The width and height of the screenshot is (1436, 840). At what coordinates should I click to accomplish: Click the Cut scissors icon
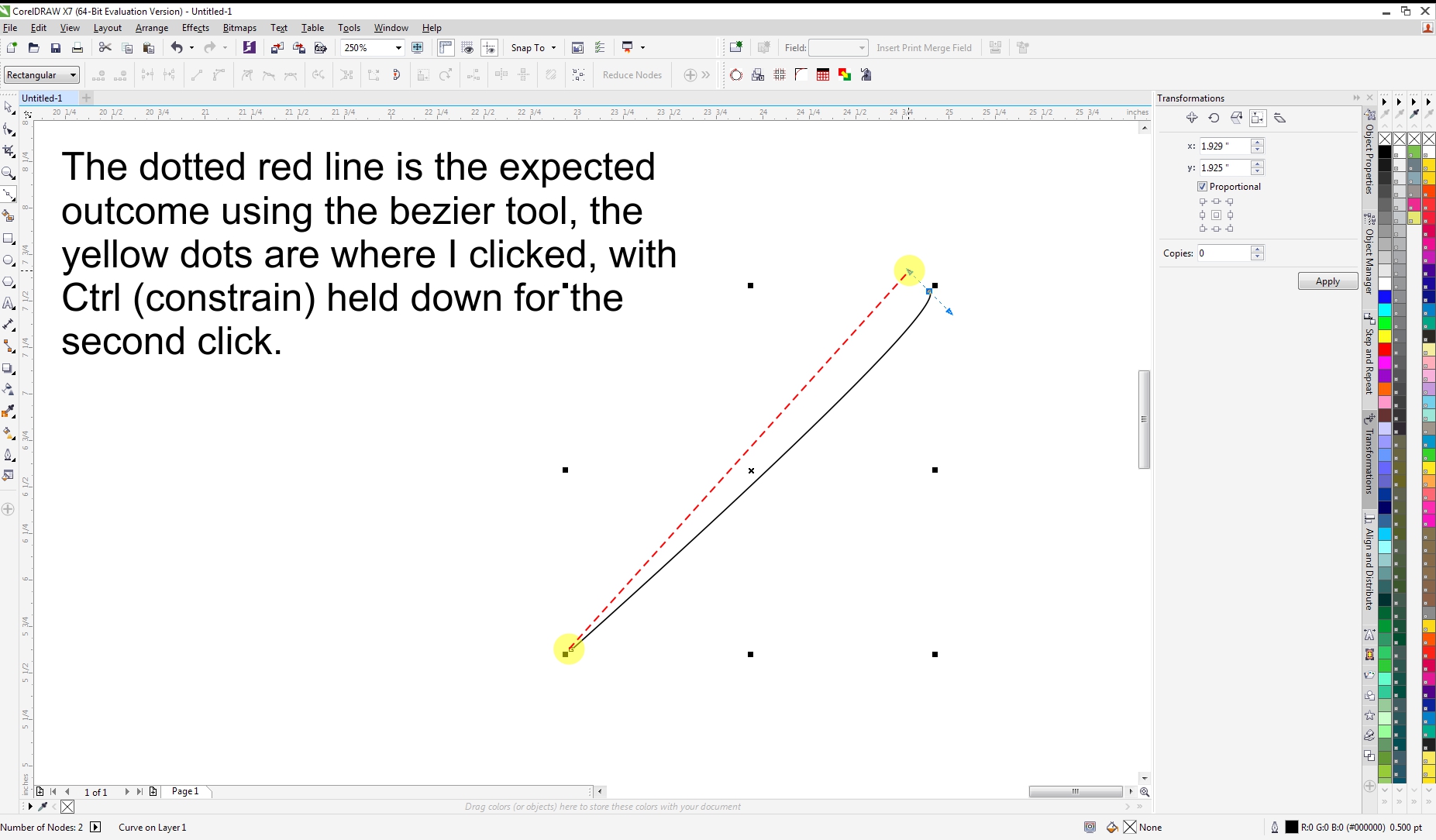coord(105,48)
